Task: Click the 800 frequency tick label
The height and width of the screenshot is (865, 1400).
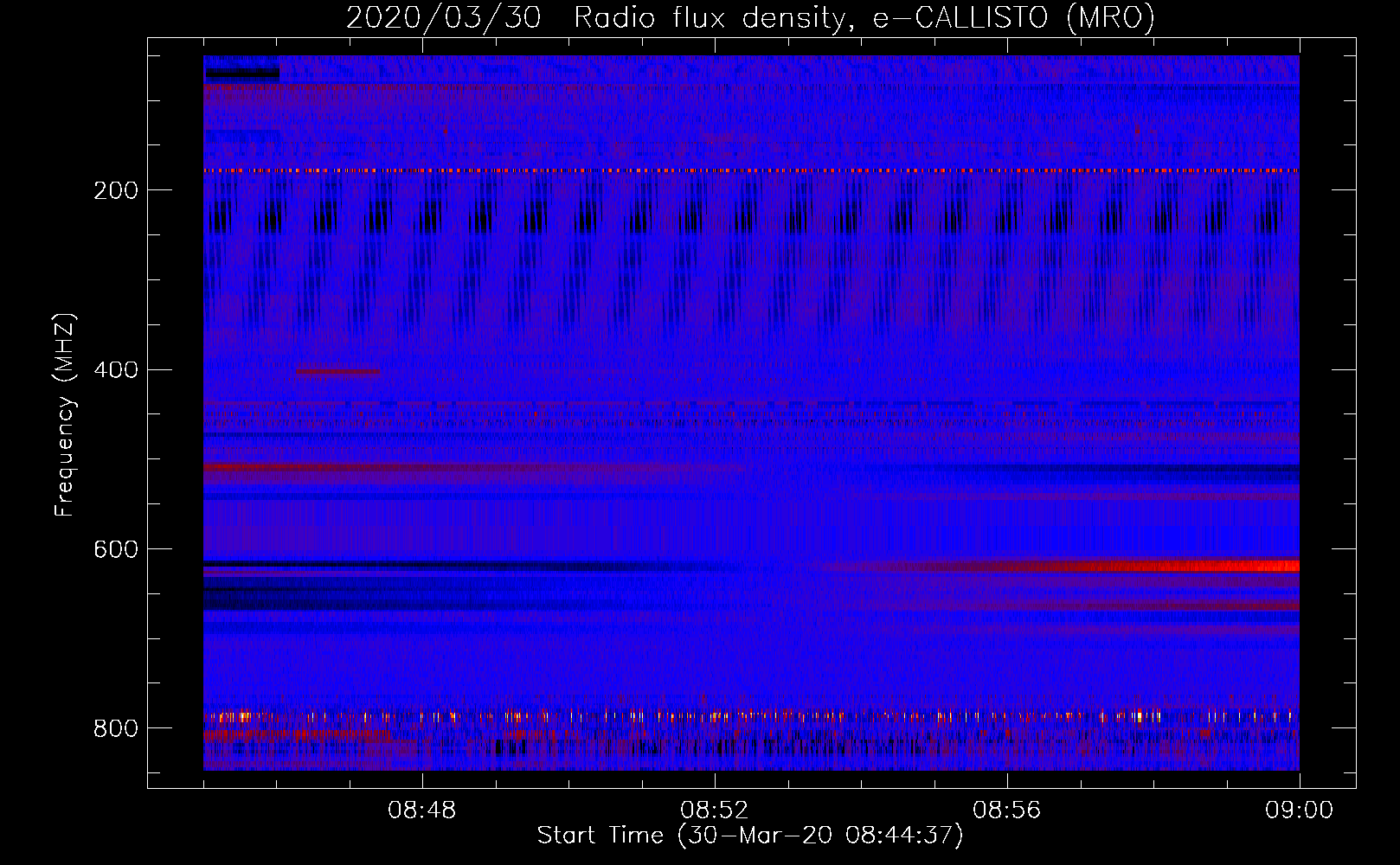Action: pos(116,728)
